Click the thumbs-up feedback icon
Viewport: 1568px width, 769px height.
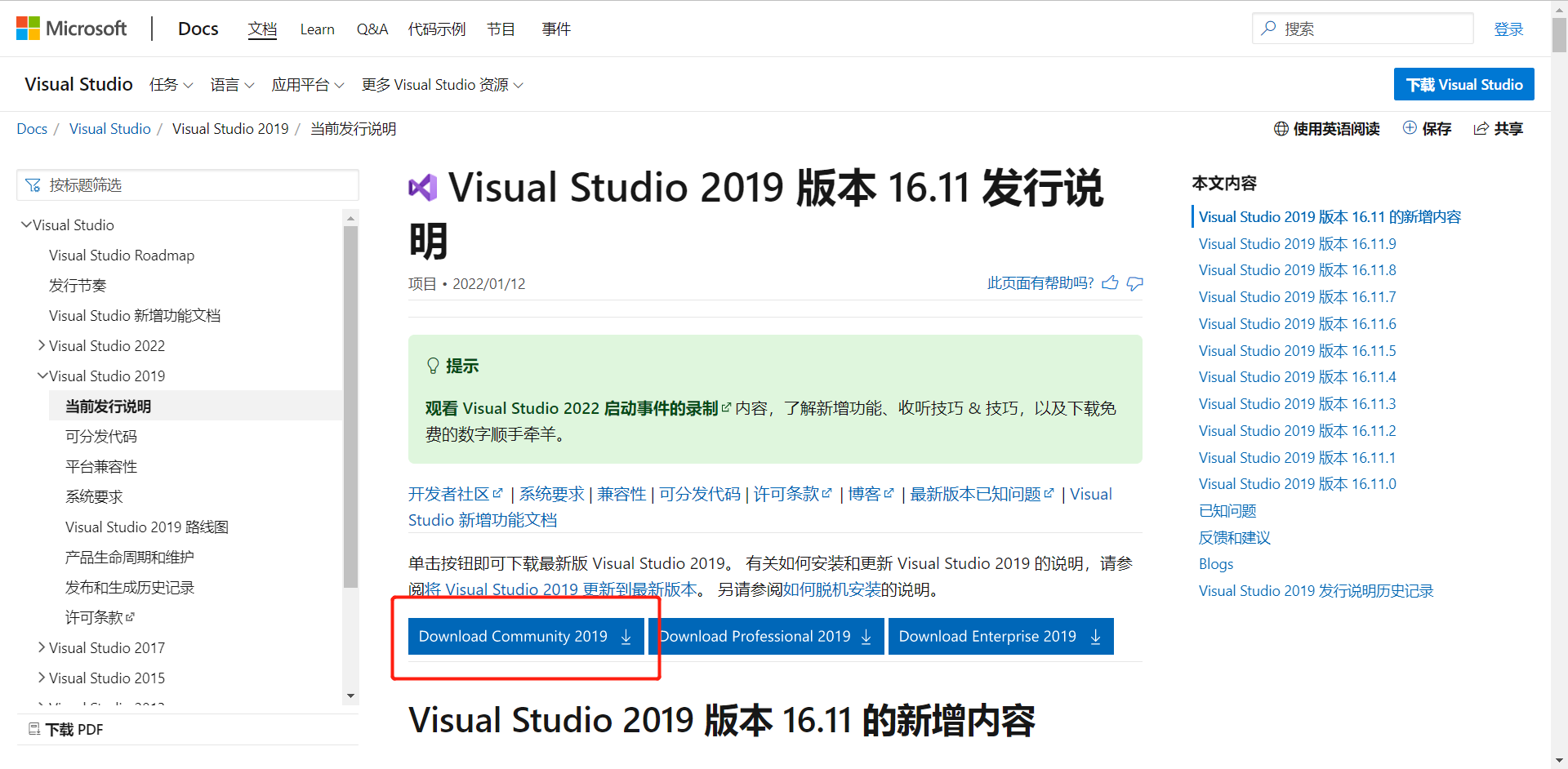(x=1110, y=283)
